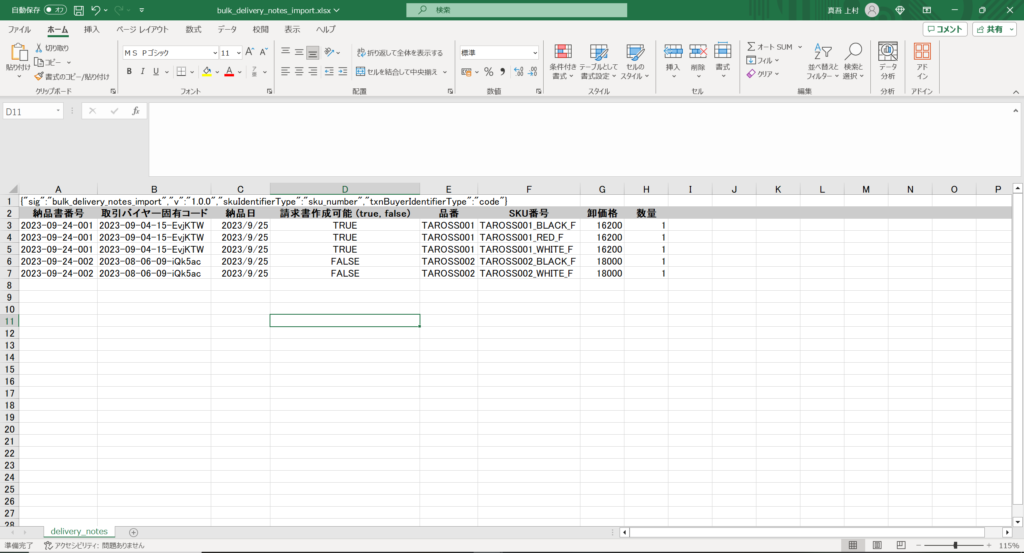Switch to Page Layout view icon

(877, 545)
